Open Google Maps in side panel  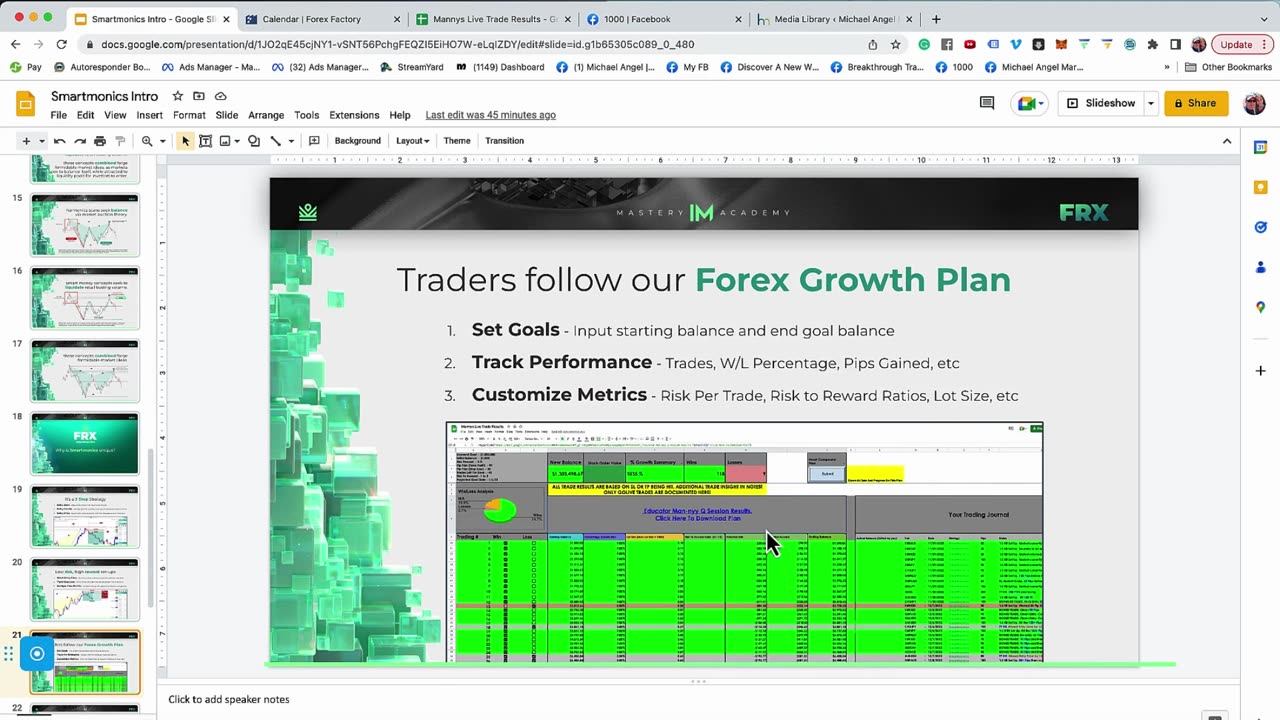pos(1260,307)
